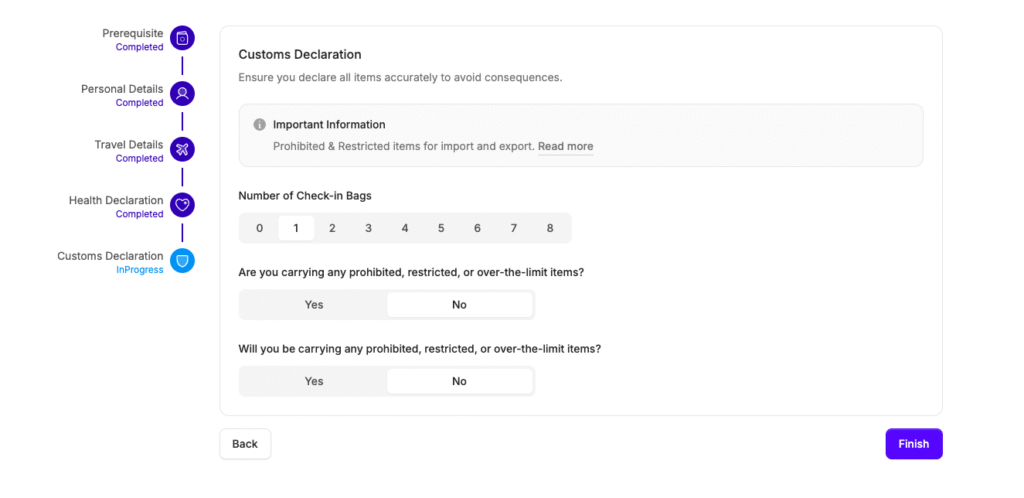Click the Important Information info icon

260,125
